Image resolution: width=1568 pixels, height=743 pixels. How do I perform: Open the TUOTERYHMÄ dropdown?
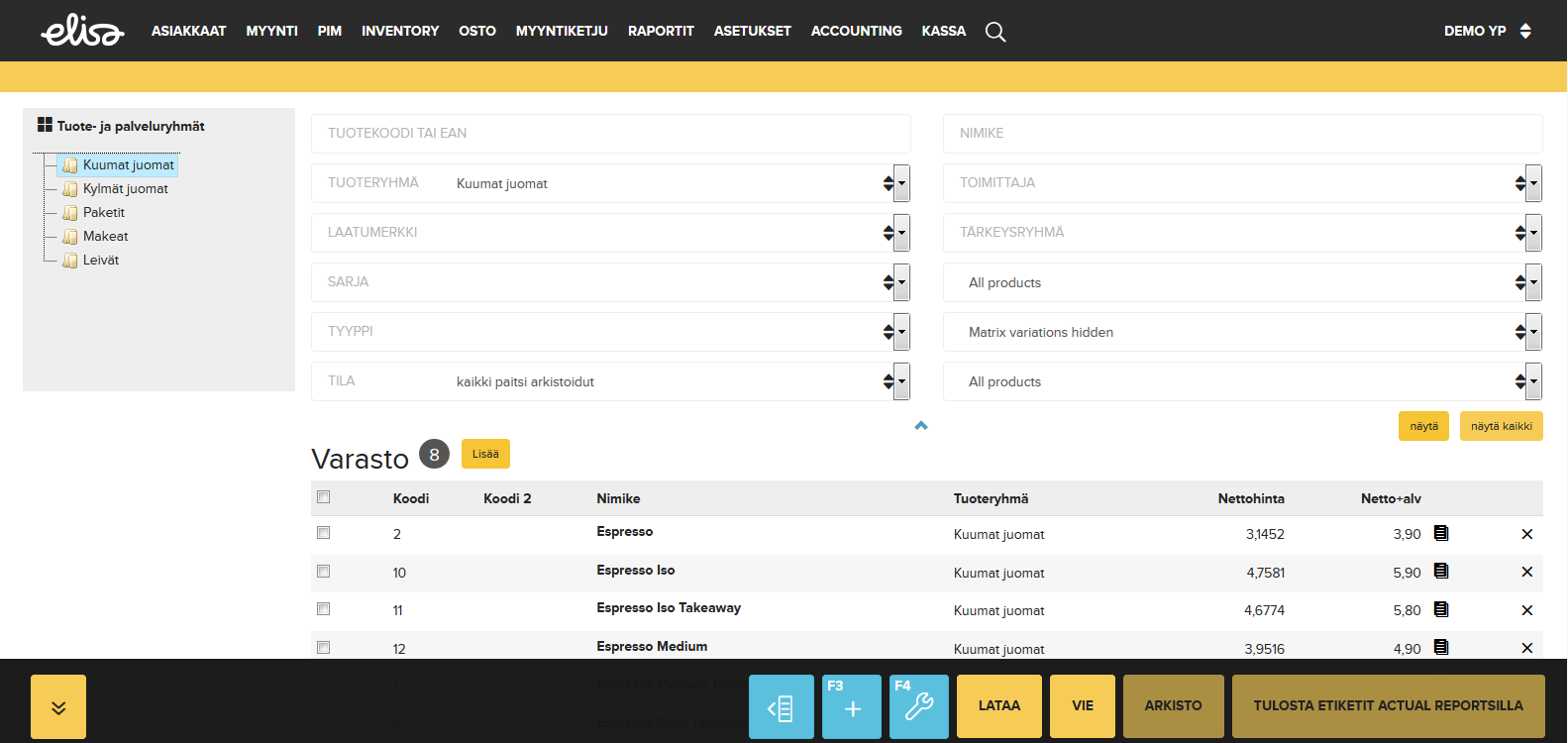611,183
